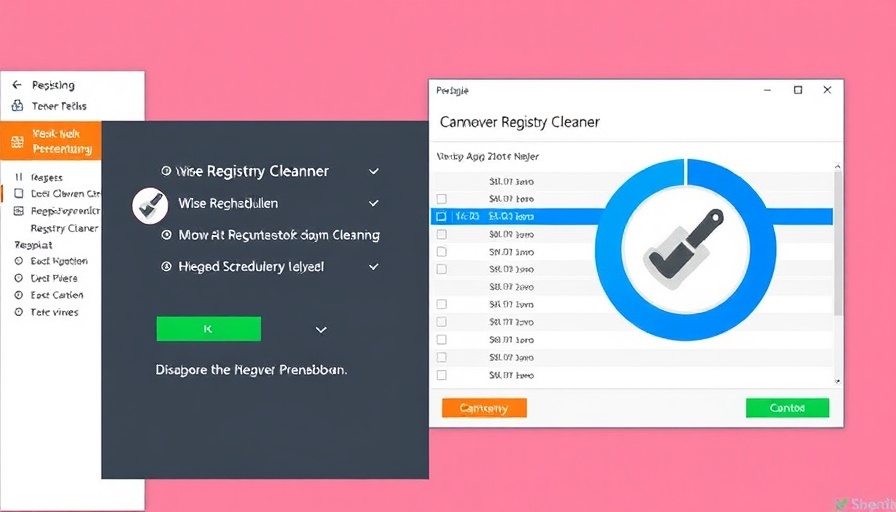
Task: Click the "Hleged Scredulery lelyed" entry
Action: tap(251, 266)
